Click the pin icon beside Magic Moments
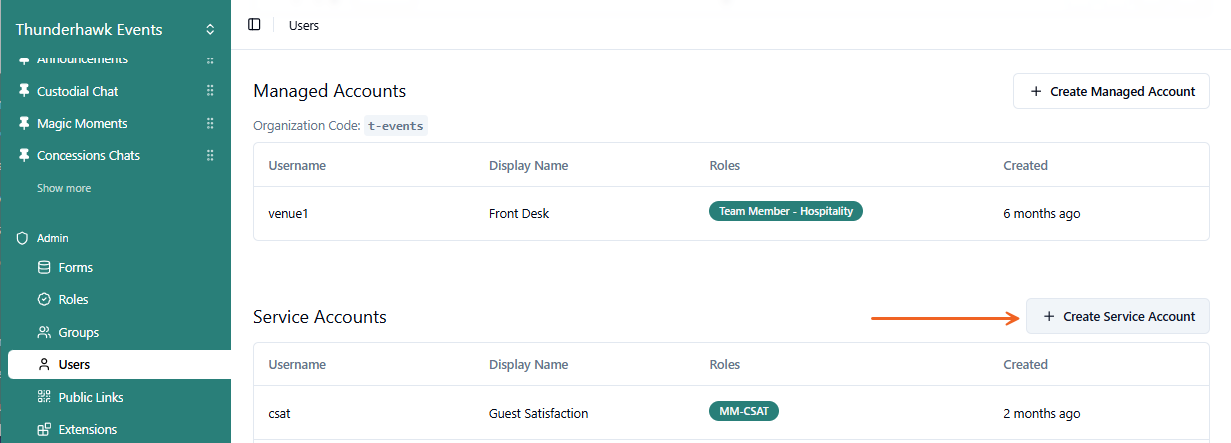The height and width of the screenshot is (443, 1231). pos(24,124)
